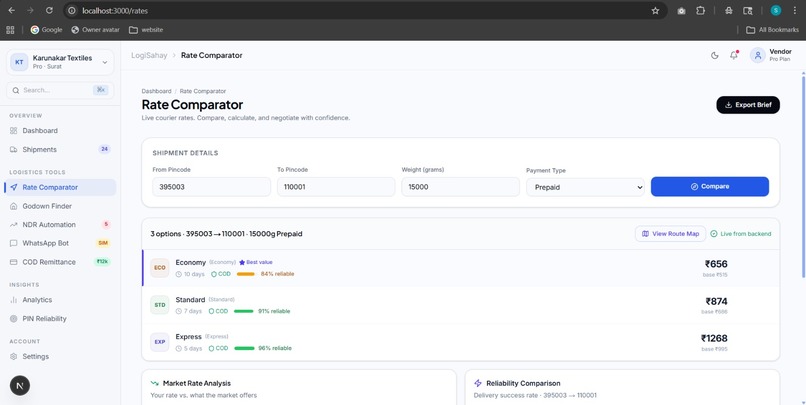The height and width of the screenshot is (405, 806).
Task: Click Live from backend status
Action: click(x=741, y=234)
